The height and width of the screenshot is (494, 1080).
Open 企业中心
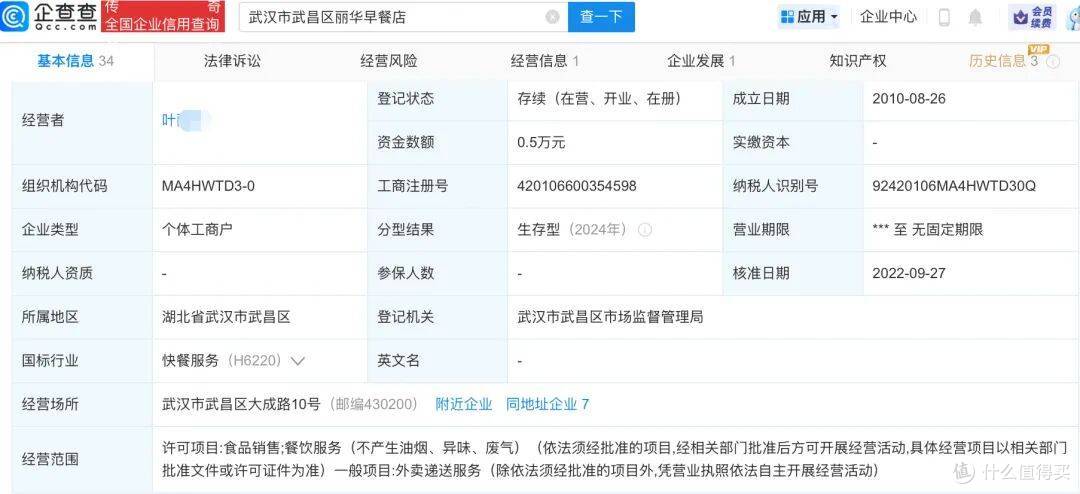point(889,17)
